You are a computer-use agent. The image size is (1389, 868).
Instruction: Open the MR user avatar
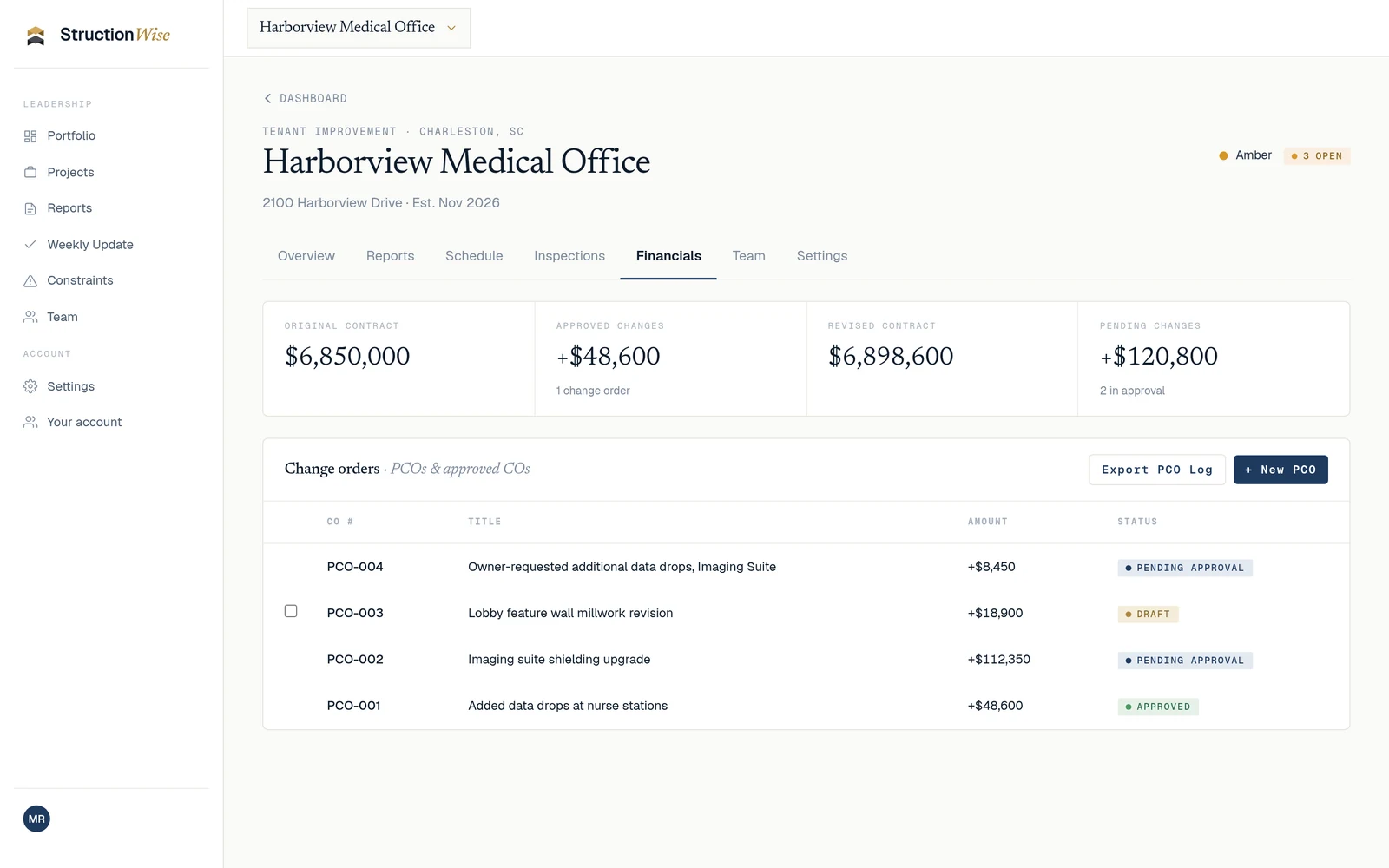click(x=36, y=819)
